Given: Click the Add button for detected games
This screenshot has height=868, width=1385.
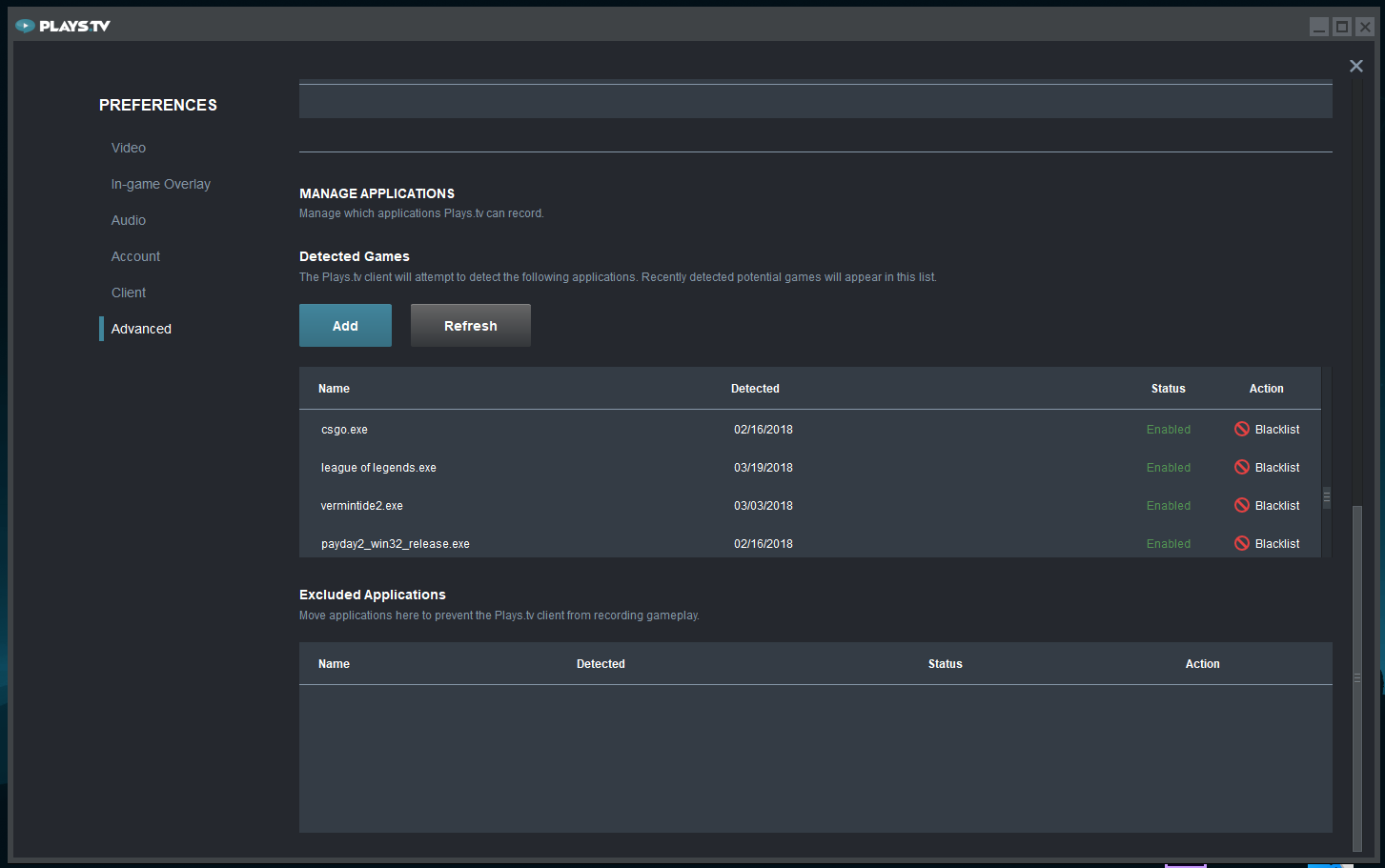Looking at the screenshot, I should pyautogui.click(x=345, y=326).
